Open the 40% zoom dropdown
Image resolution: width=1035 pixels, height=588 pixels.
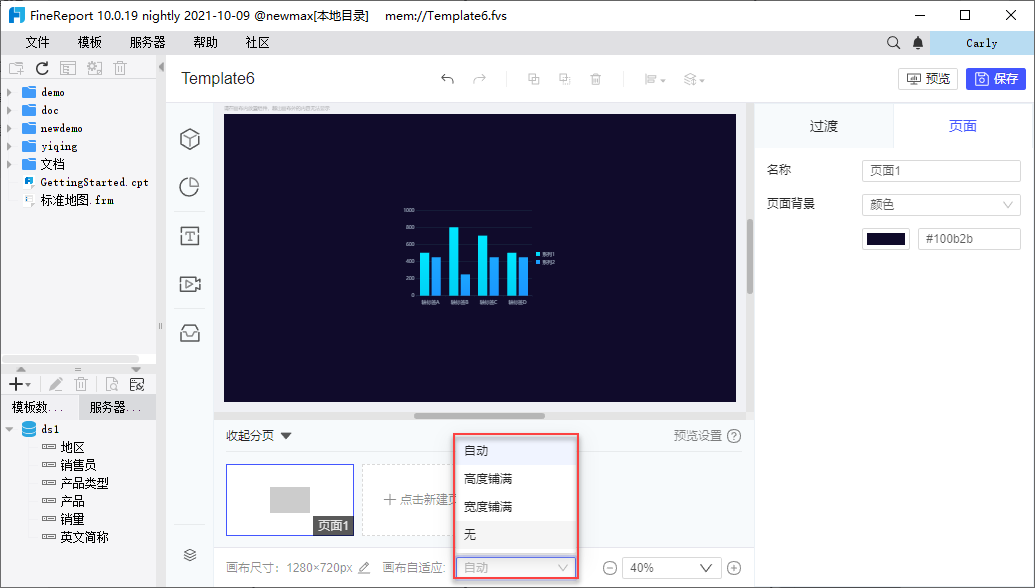coord(672,568)
